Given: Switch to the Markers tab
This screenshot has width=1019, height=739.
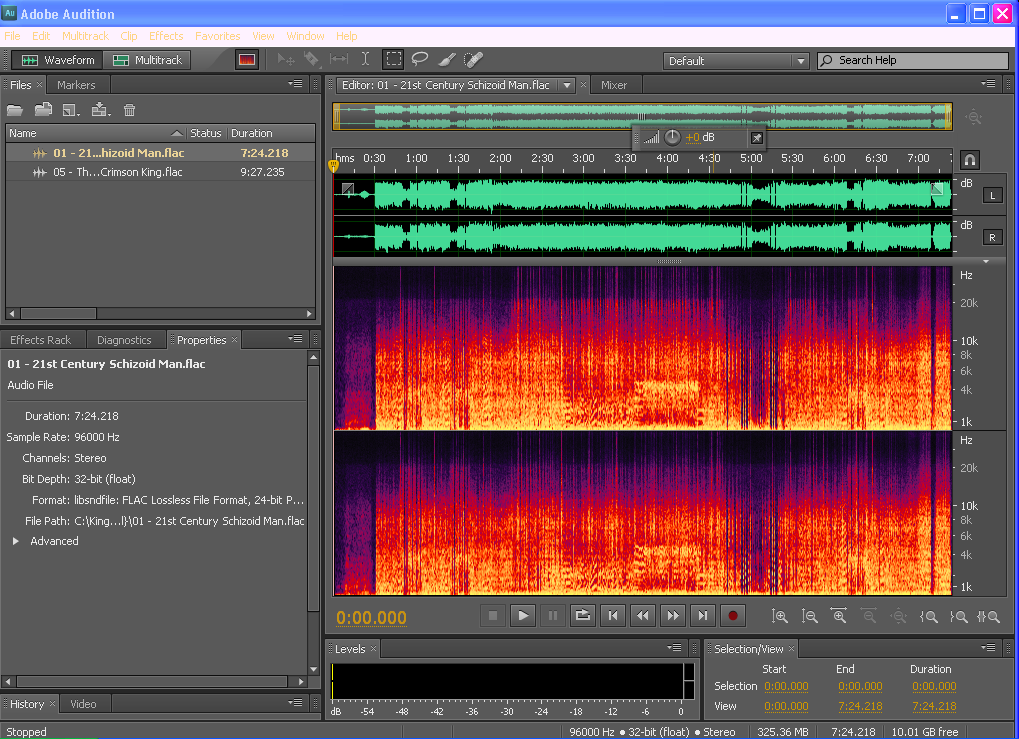Looking at the screenshot, I should click(76, 85).
